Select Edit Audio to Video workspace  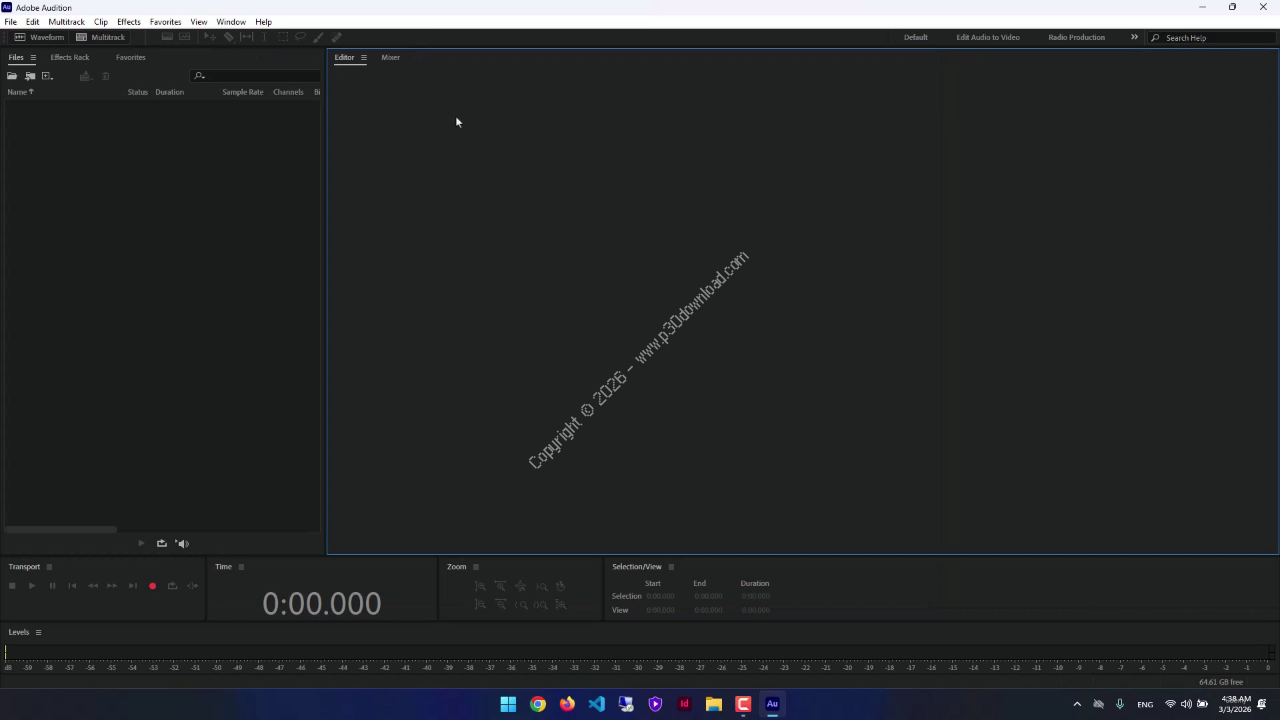click(988, 37)
